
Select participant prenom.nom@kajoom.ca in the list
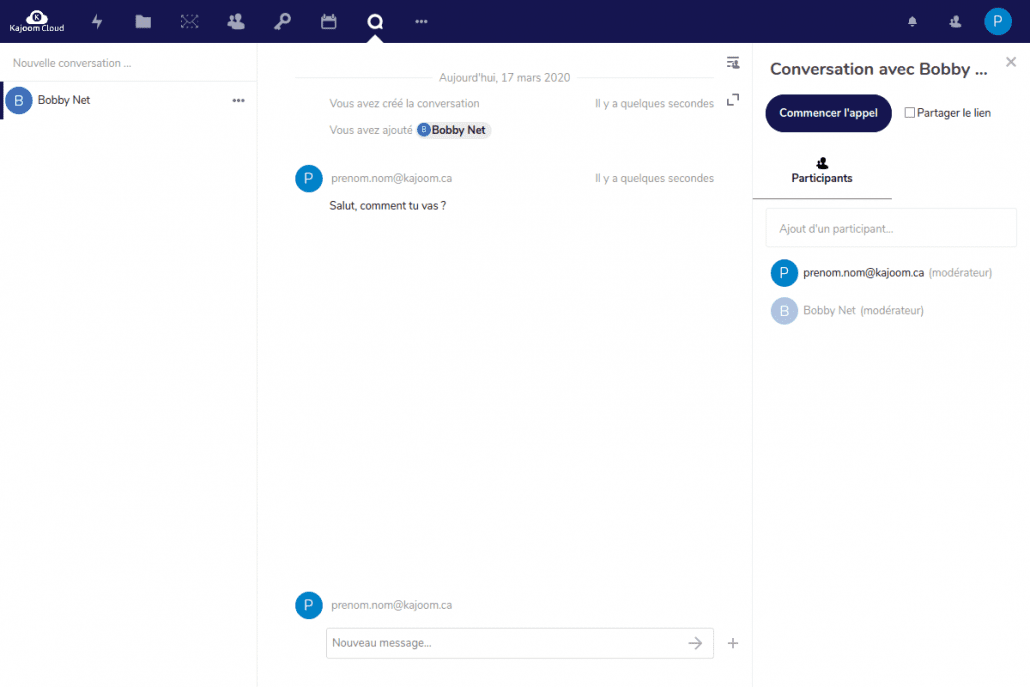click(891, 273)
